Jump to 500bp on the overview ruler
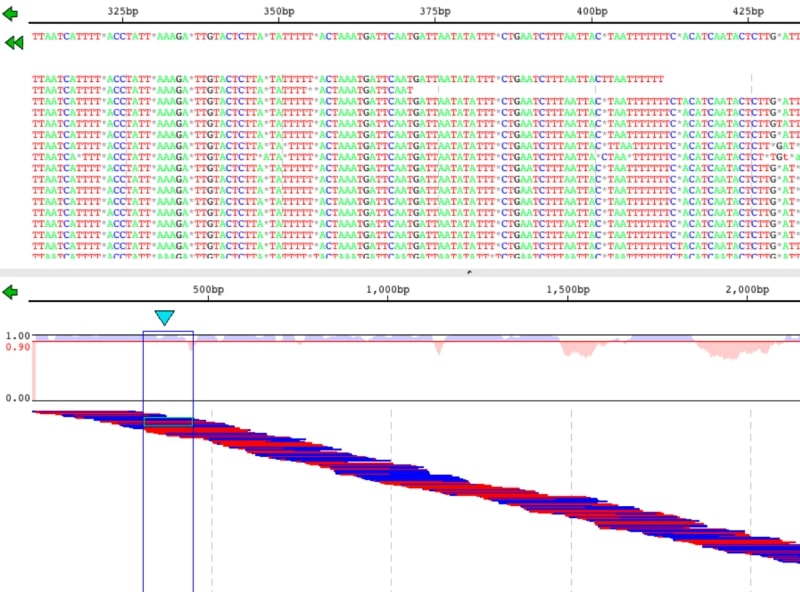Viewport: 800px width, 592px height. coord(209,288)
